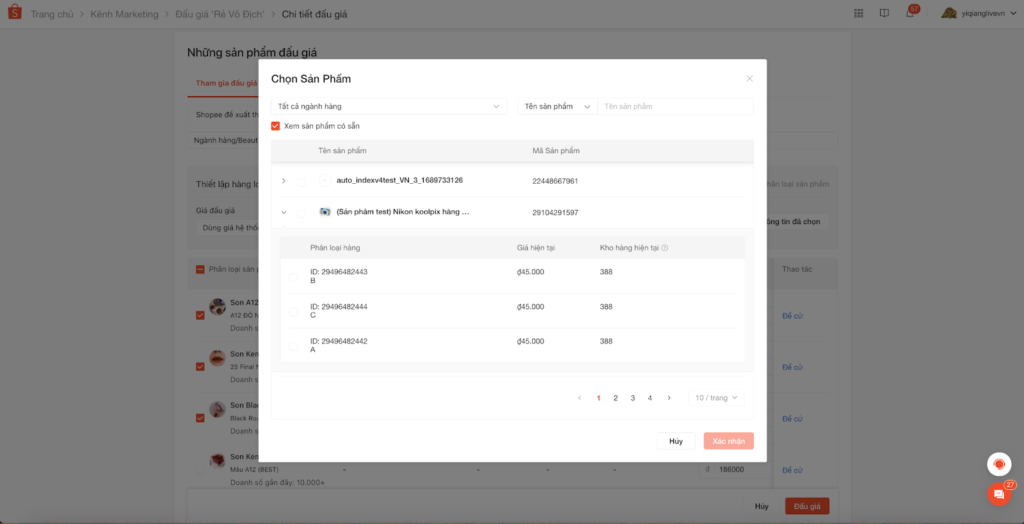The image size is (1024, 524).
Task: Uncheck Xem sản phẩm có sẵn checkbox
Action: (276, 126)
